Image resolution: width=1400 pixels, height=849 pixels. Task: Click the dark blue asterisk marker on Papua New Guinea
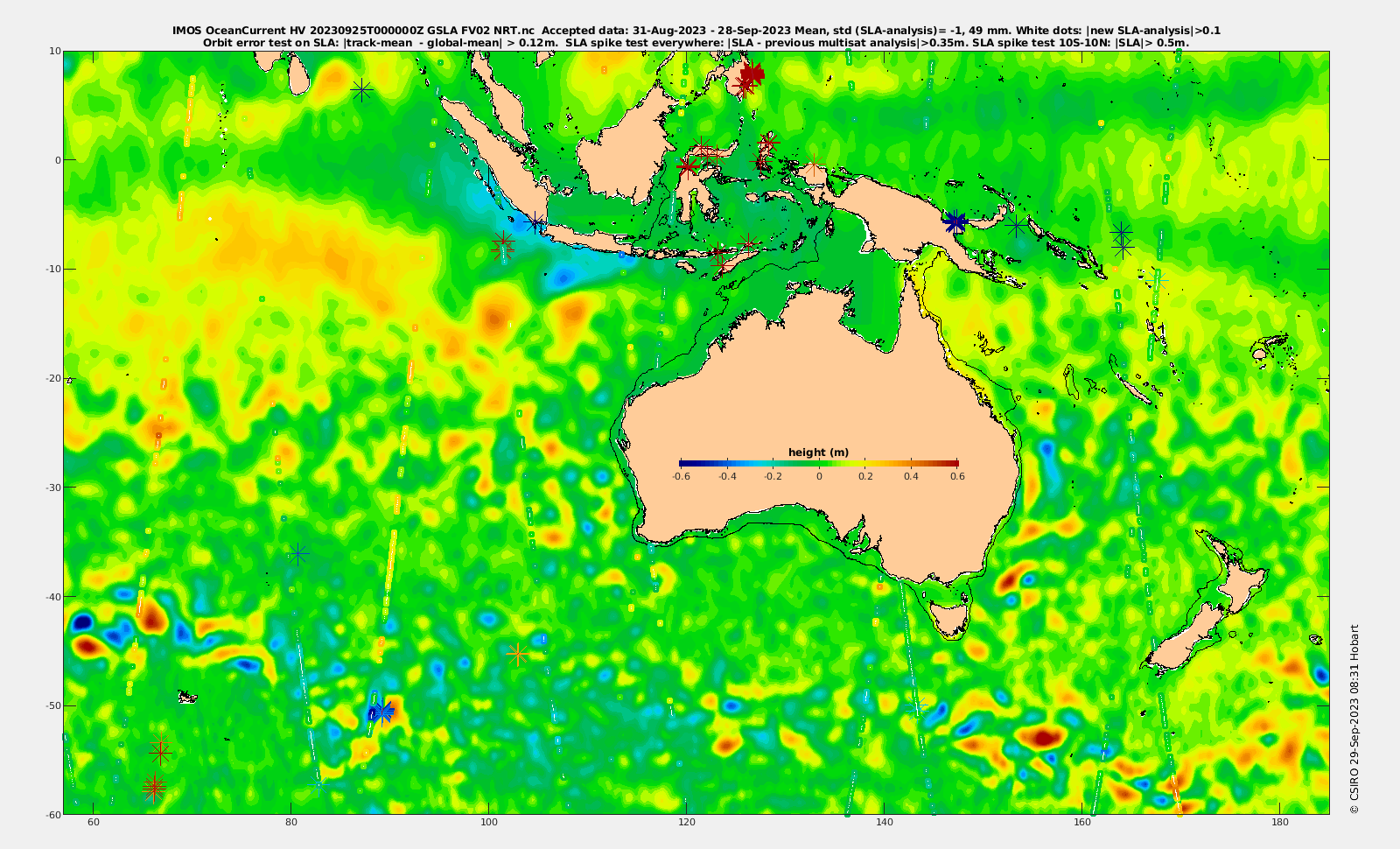click(x=955, y=222)
